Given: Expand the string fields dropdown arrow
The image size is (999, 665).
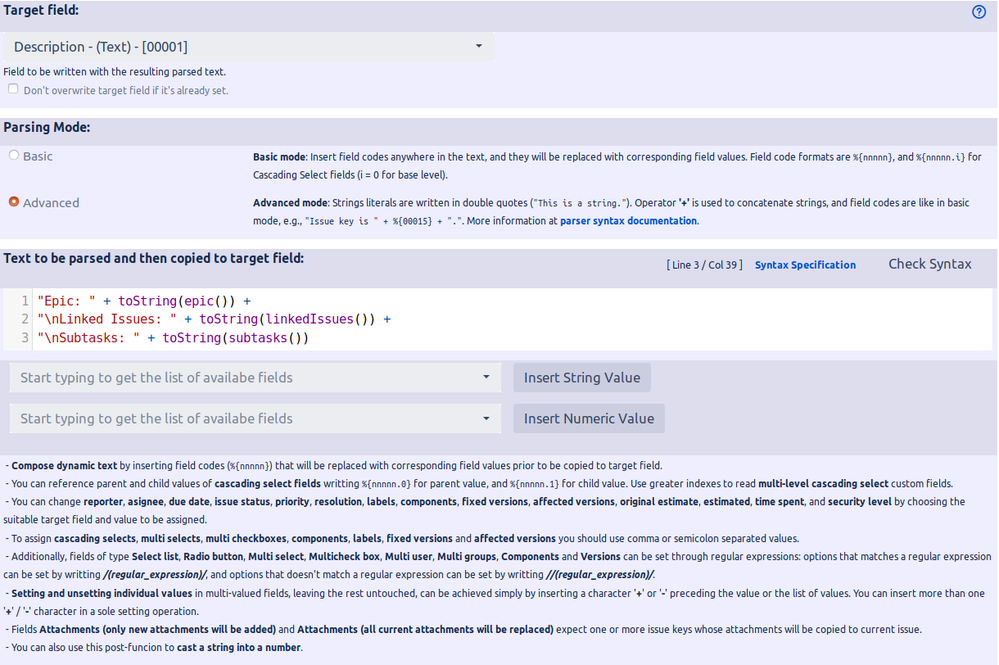Looking at the screenshot, I should click(x=486, y=378).
